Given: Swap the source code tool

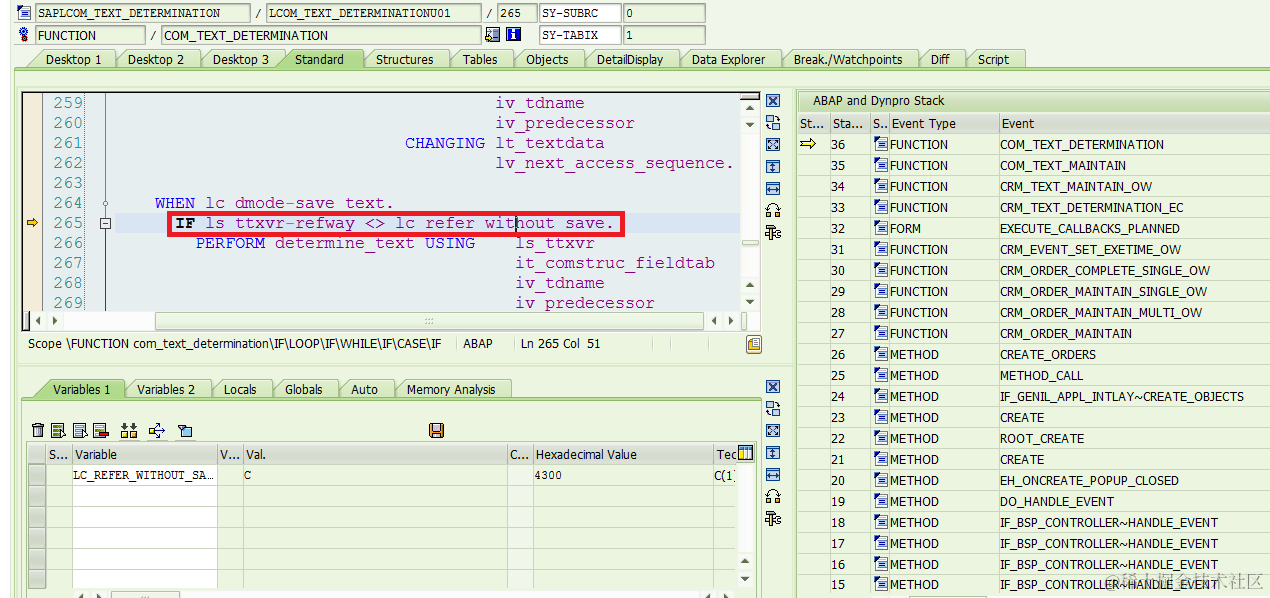Looking at the screenshot, I should tap(773, 122).
